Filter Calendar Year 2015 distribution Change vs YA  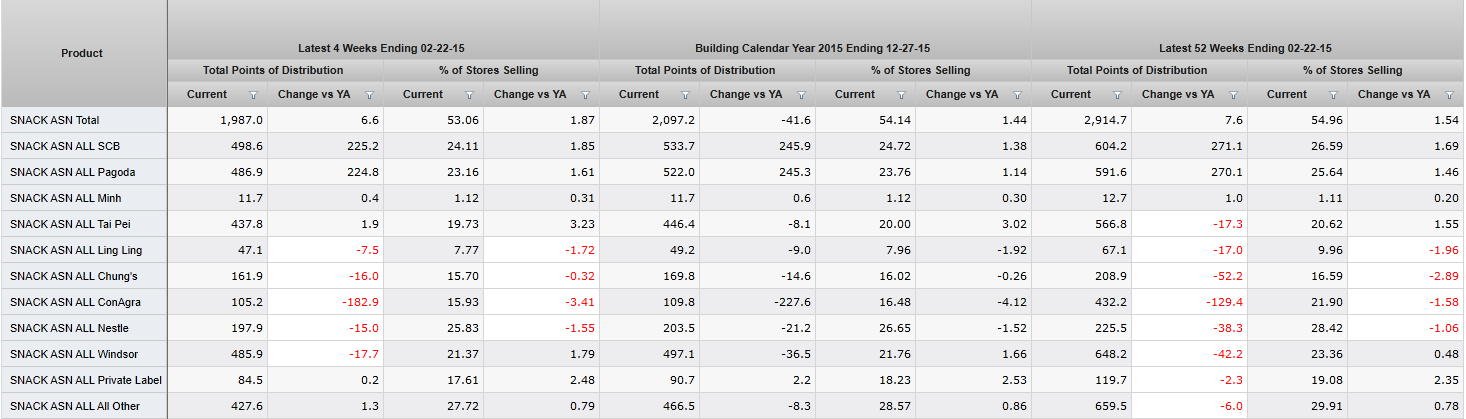[x=801, y=95]
